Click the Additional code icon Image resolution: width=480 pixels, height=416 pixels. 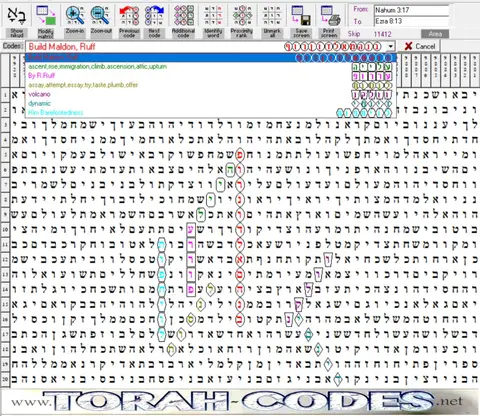tap(183, 15)
